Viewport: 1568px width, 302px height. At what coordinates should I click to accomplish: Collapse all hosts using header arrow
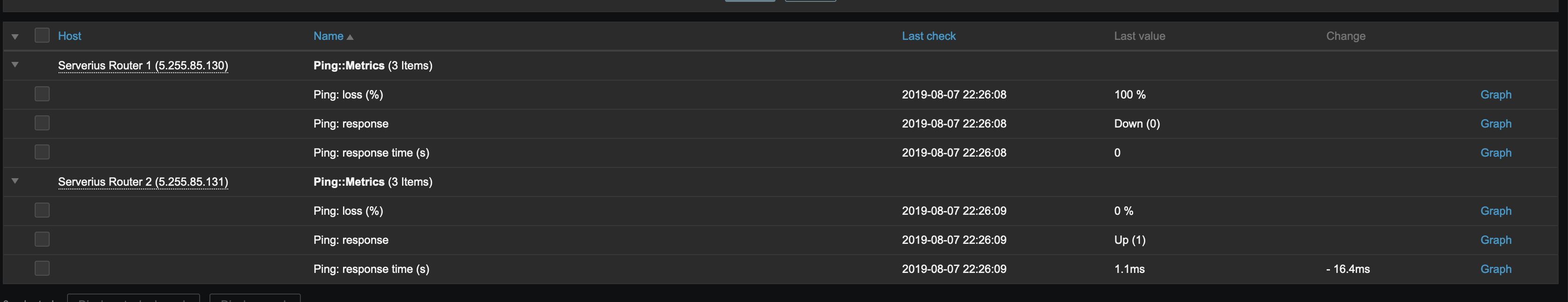(15, 37)
